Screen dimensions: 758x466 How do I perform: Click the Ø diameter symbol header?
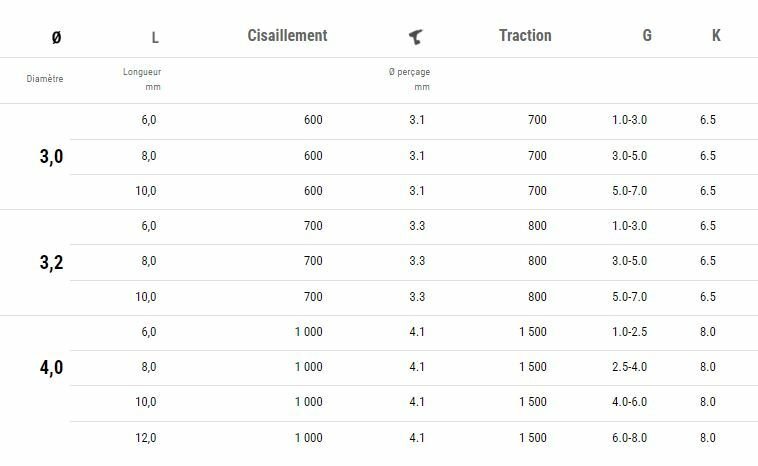coord(56,38)
